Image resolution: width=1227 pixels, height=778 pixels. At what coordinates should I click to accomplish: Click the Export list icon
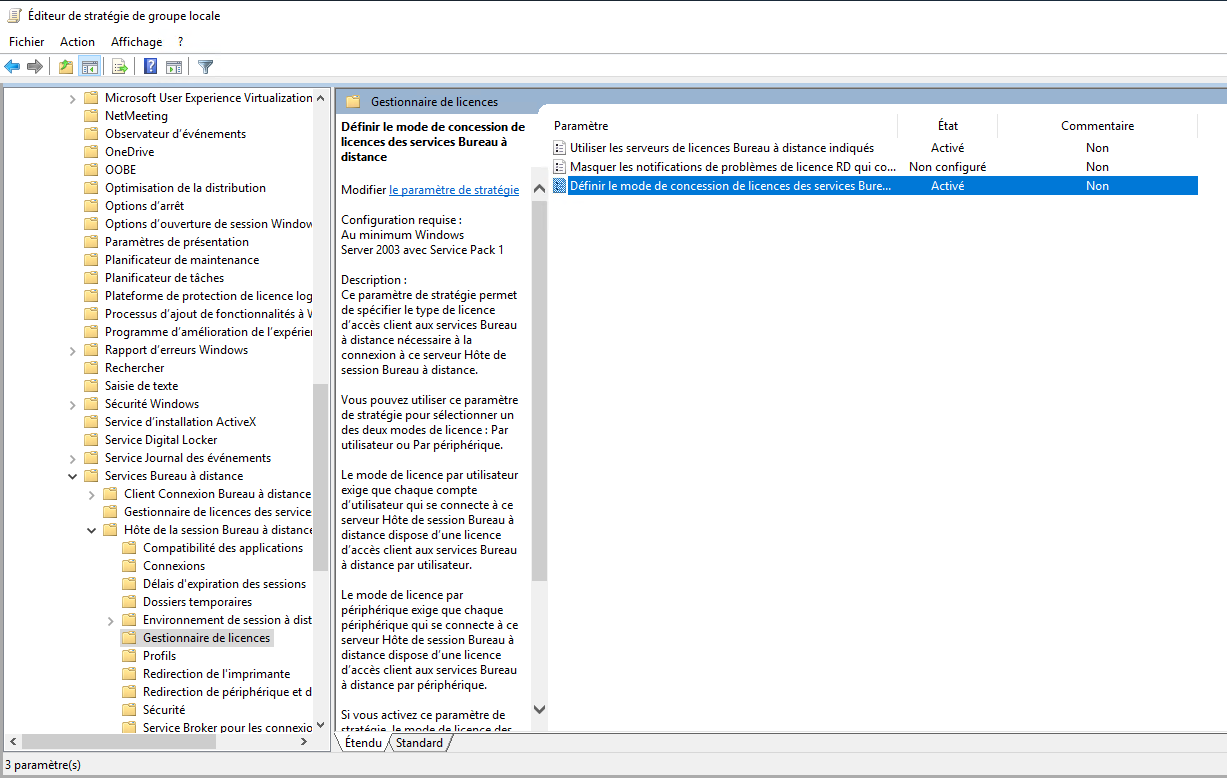pyautogui.click(x=118, y=67)
